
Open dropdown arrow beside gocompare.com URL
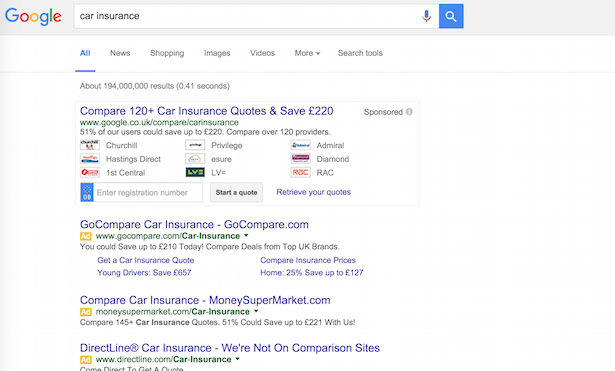(x=246, y=235)
